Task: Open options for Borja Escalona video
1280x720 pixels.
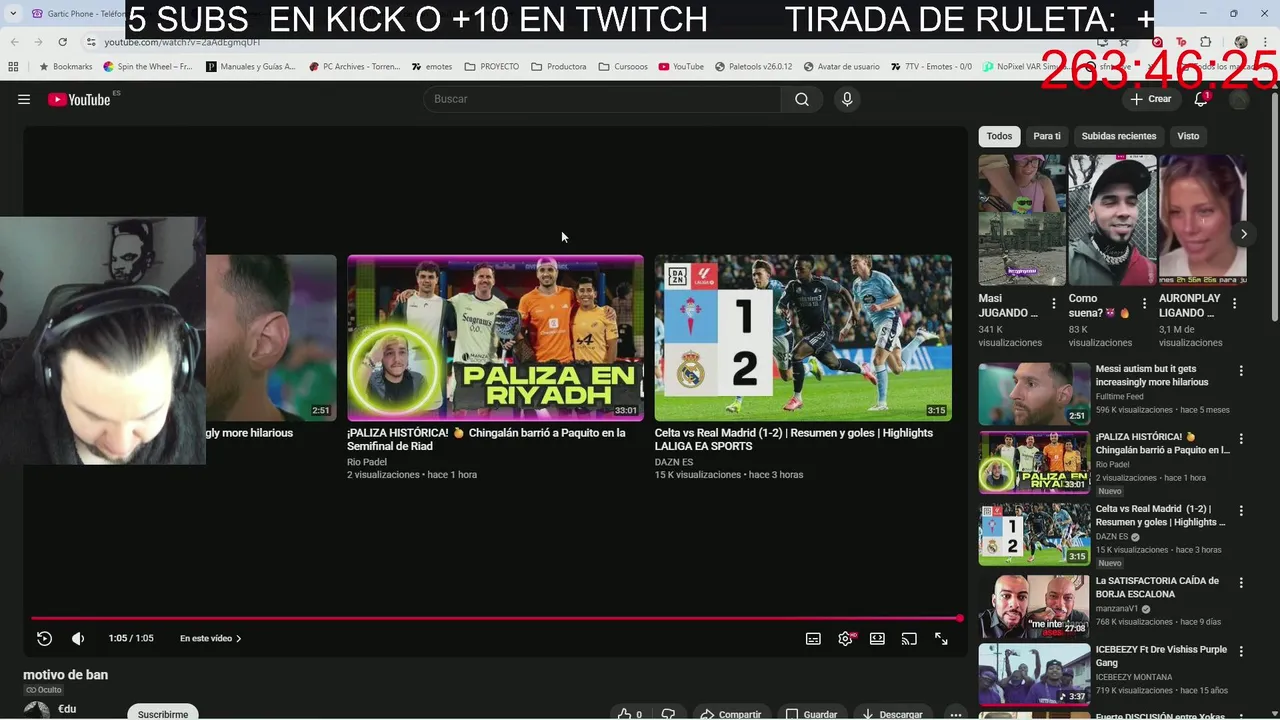Action: 1241,582
